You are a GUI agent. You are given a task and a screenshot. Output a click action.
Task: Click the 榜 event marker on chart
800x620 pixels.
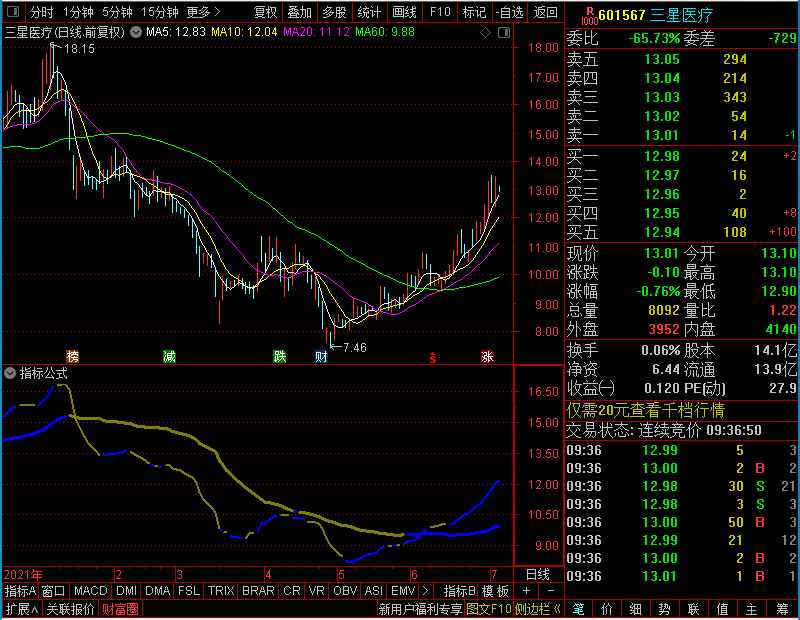(x=72, y=356)
